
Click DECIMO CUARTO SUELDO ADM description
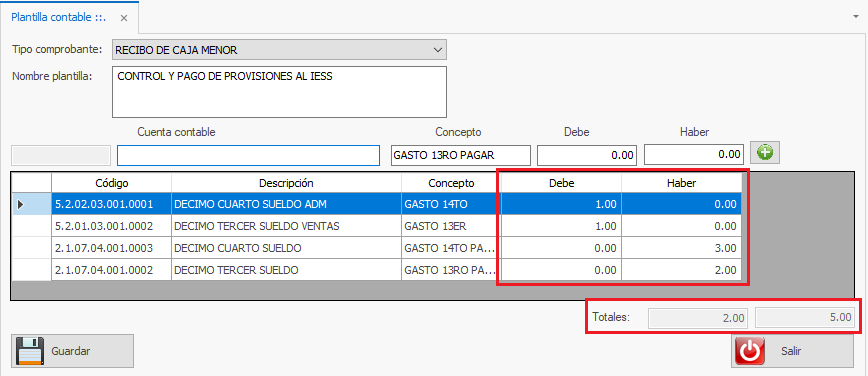[286, 204]
